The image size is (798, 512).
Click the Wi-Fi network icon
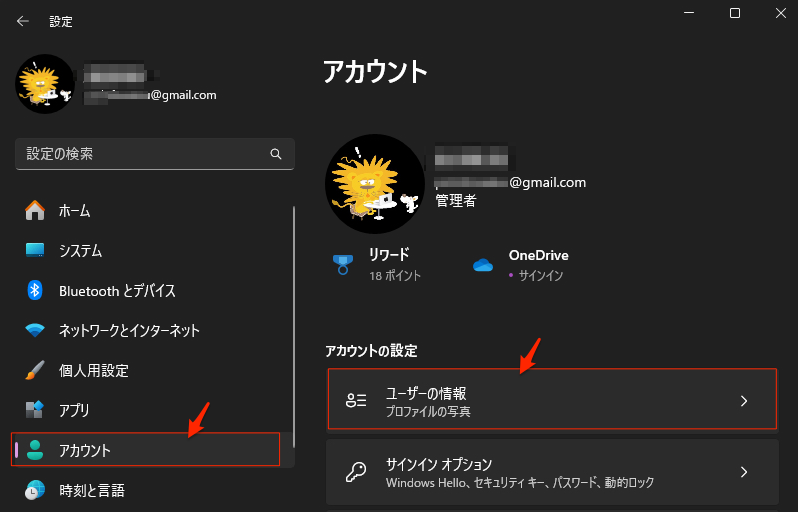click(35, 330)
